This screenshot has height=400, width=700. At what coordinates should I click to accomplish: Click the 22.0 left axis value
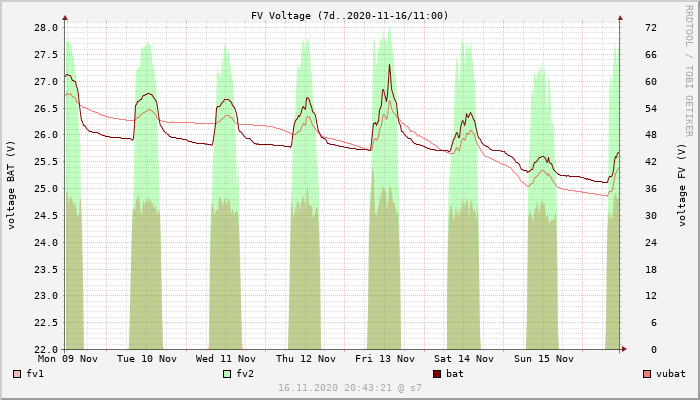(x=46, y=350)
